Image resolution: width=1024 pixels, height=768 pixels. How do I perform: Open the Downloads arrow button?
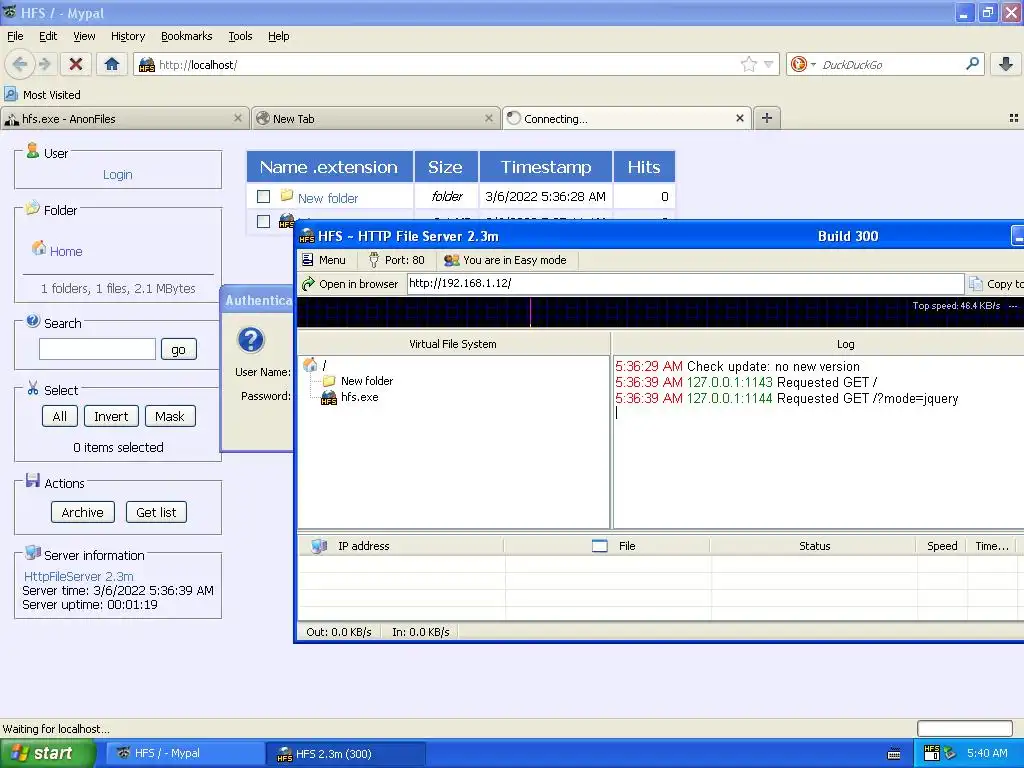[x=1006, y=64]
